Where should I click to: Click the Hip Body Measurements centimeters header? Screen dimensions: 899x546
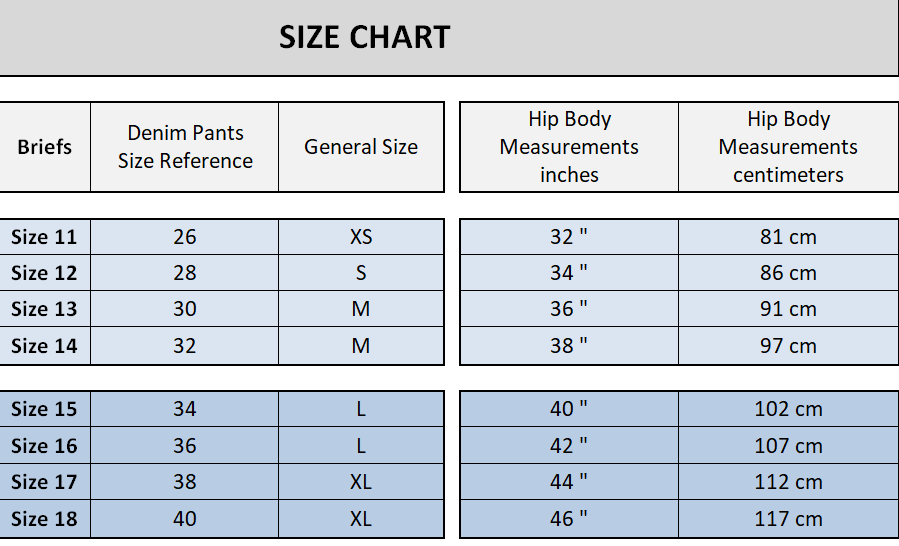(788, 147)
